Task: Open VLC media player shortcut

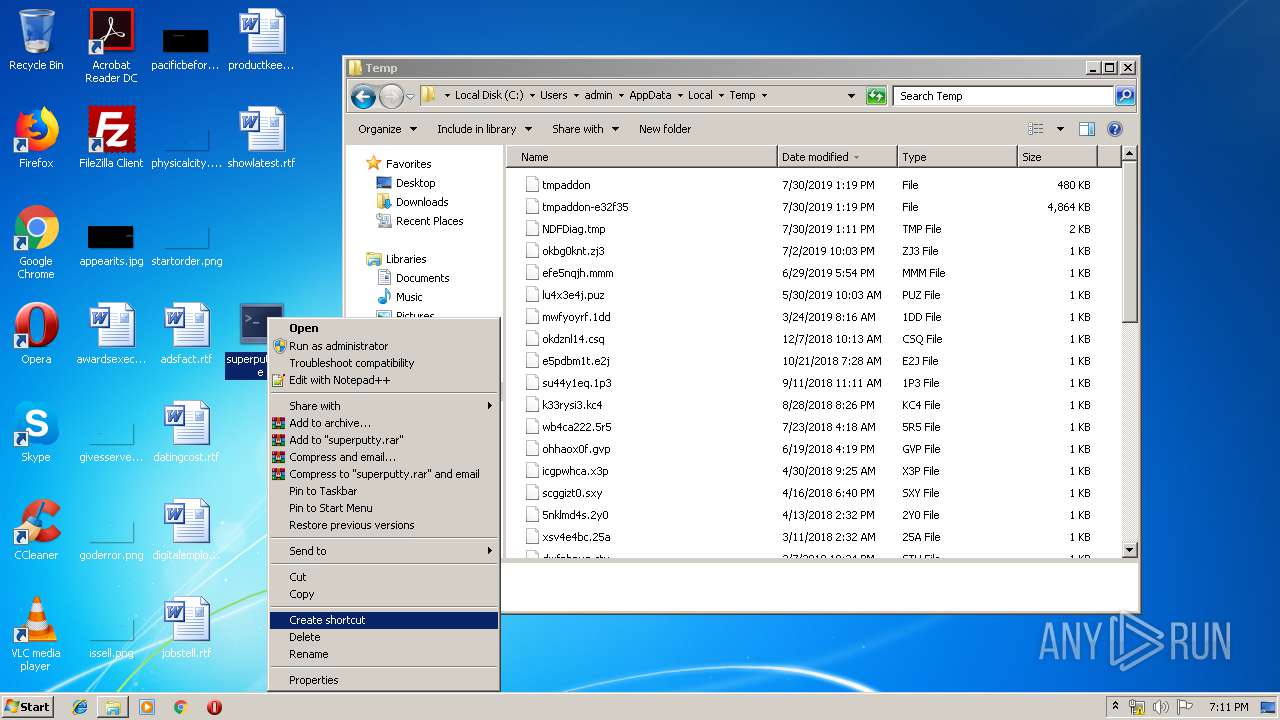Action: click(x=36, y=633)
